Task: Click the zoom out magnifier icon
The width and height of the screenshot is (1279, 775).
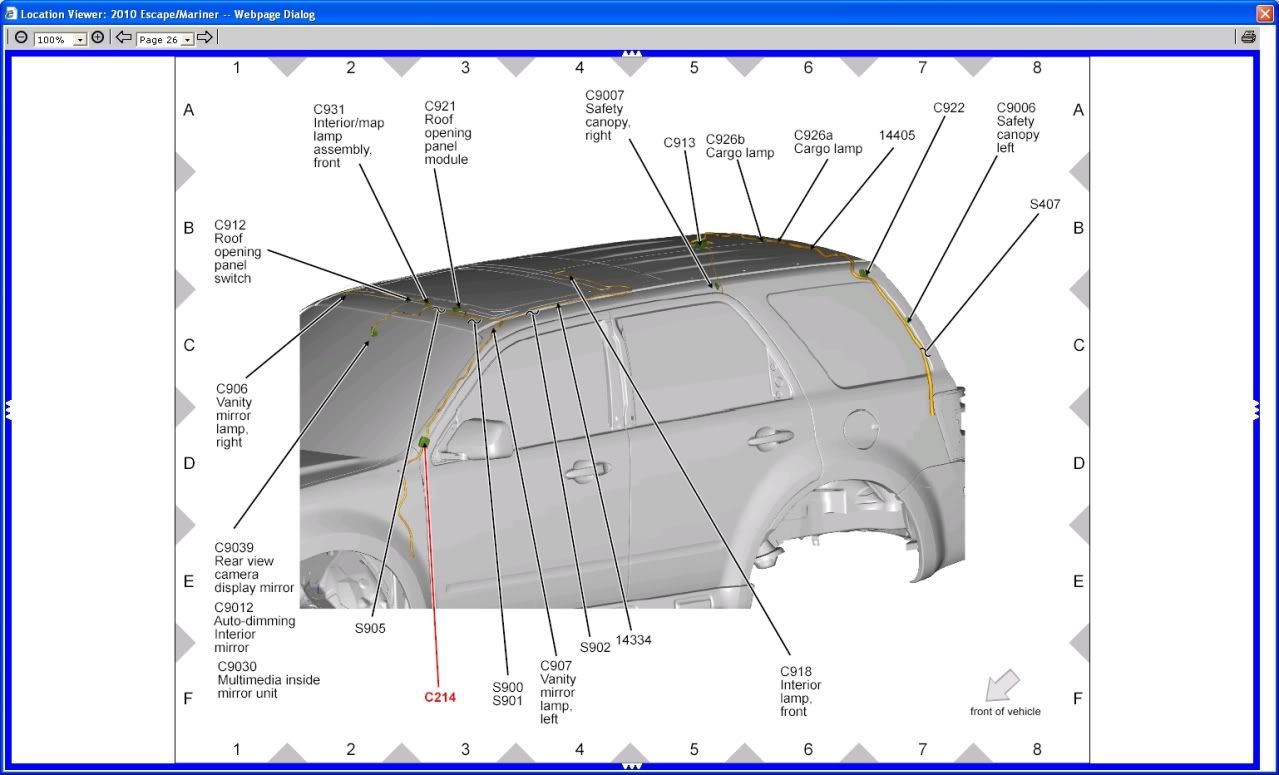Action: [21, 38]
